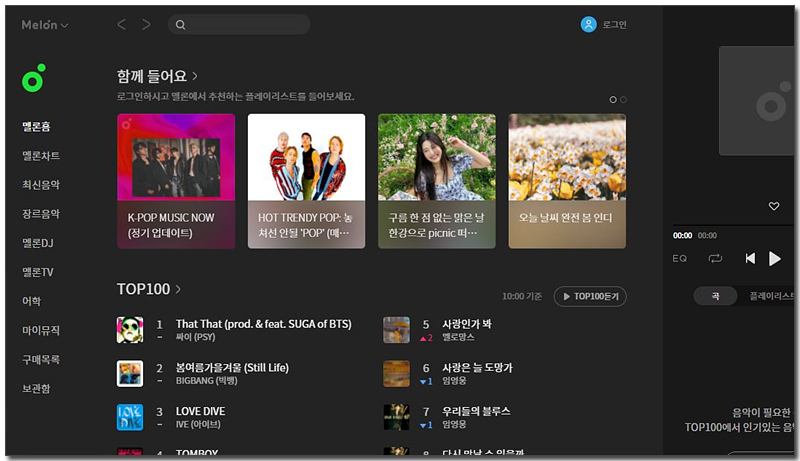
Task: Open the song 사랑은 늘 도망가
Action: [477, 368]
